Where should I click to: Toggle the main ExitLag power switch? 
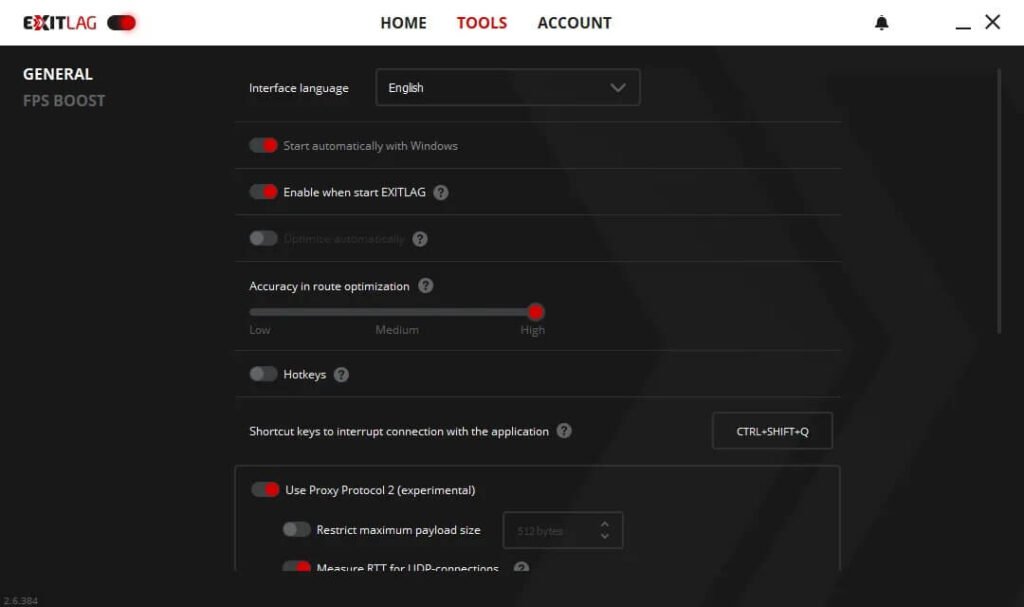[x=121, y=23]
